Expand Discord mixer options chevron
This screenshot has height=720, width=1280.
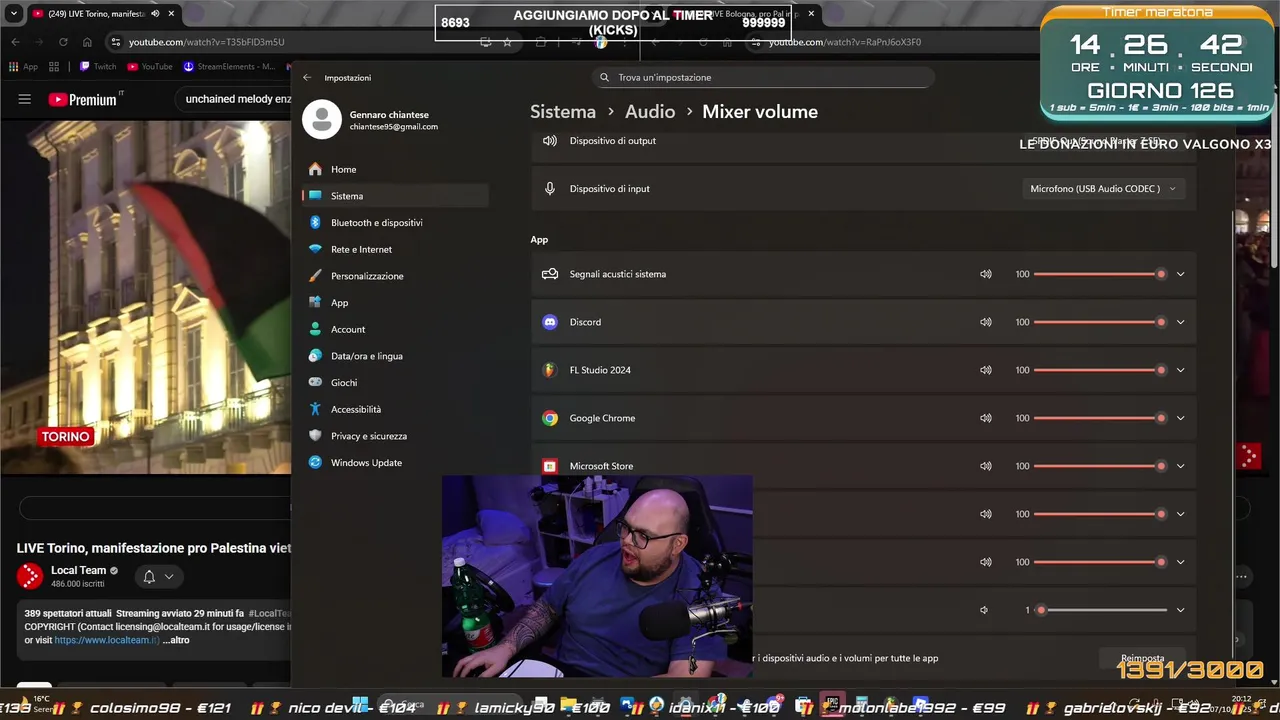(1180, 322)
